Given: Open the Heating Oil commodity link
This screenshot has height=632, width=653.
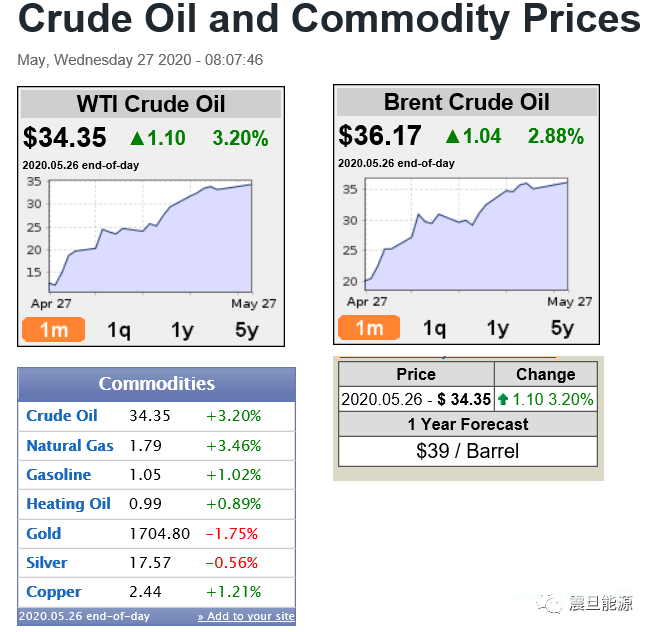Looking at the screenshot, I should [68, 503].
